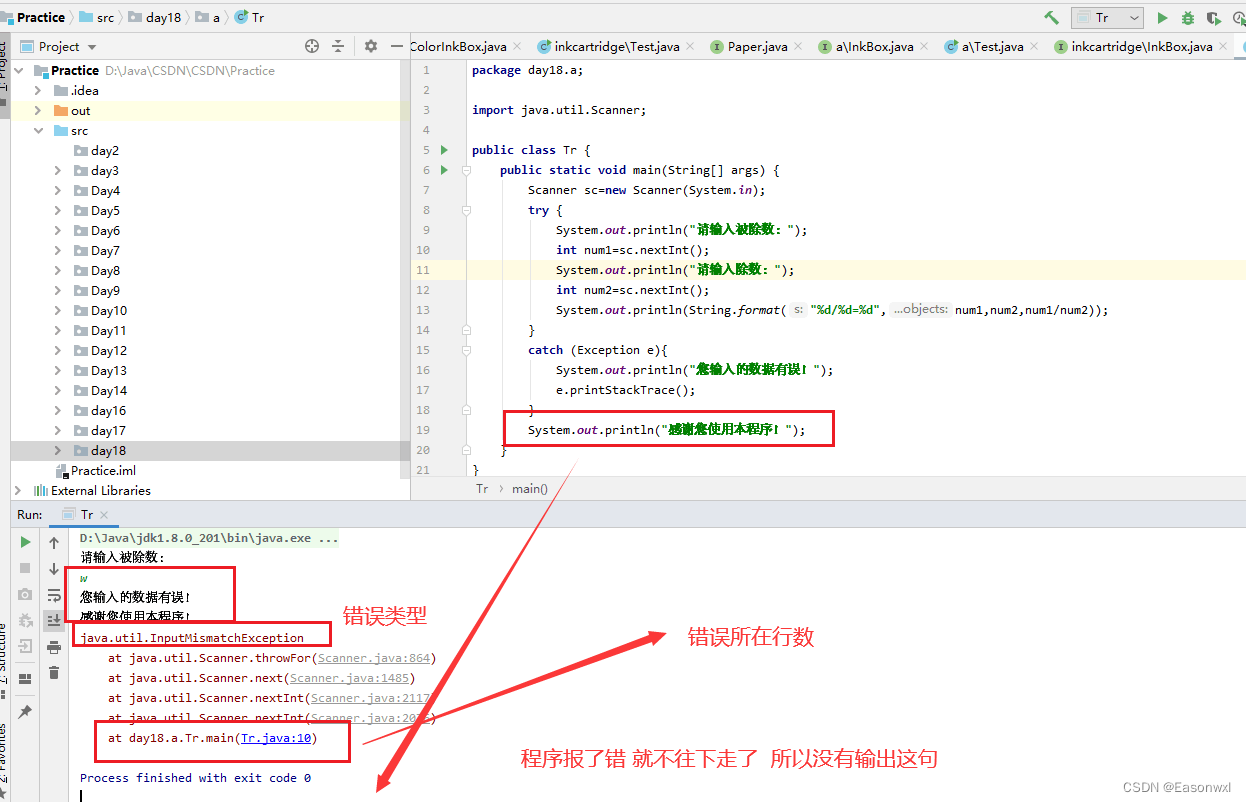The width and height of the screenshot is (1246, 802).
Task: Toggle Scroll to End in the Run console
Action: tap(52, 620)
